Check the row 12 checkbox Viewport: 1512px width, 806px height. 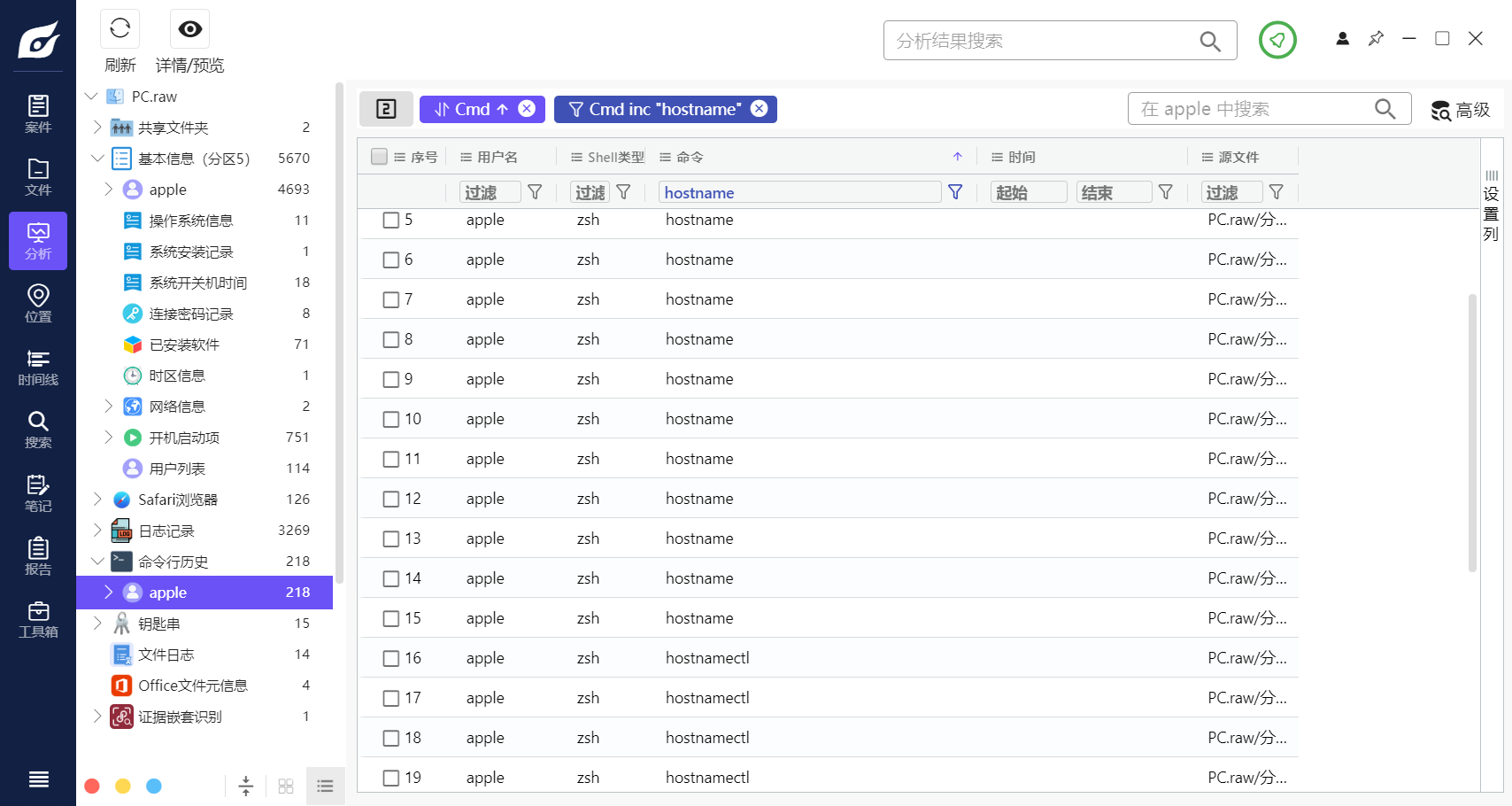(391, 499)
